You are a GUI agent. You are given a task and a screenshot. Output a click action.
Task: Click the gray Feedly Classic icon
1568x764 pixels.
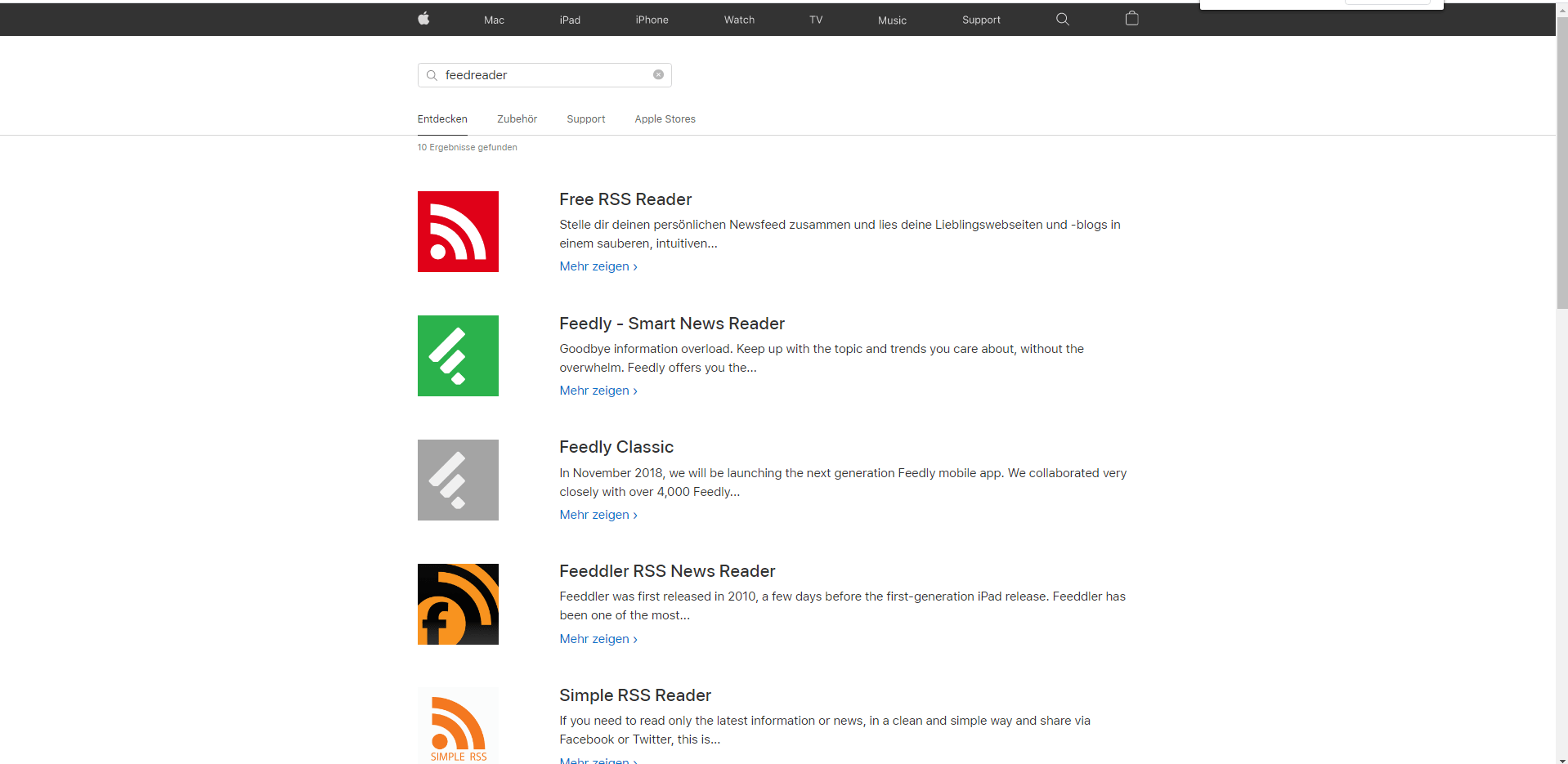(458, 480)
